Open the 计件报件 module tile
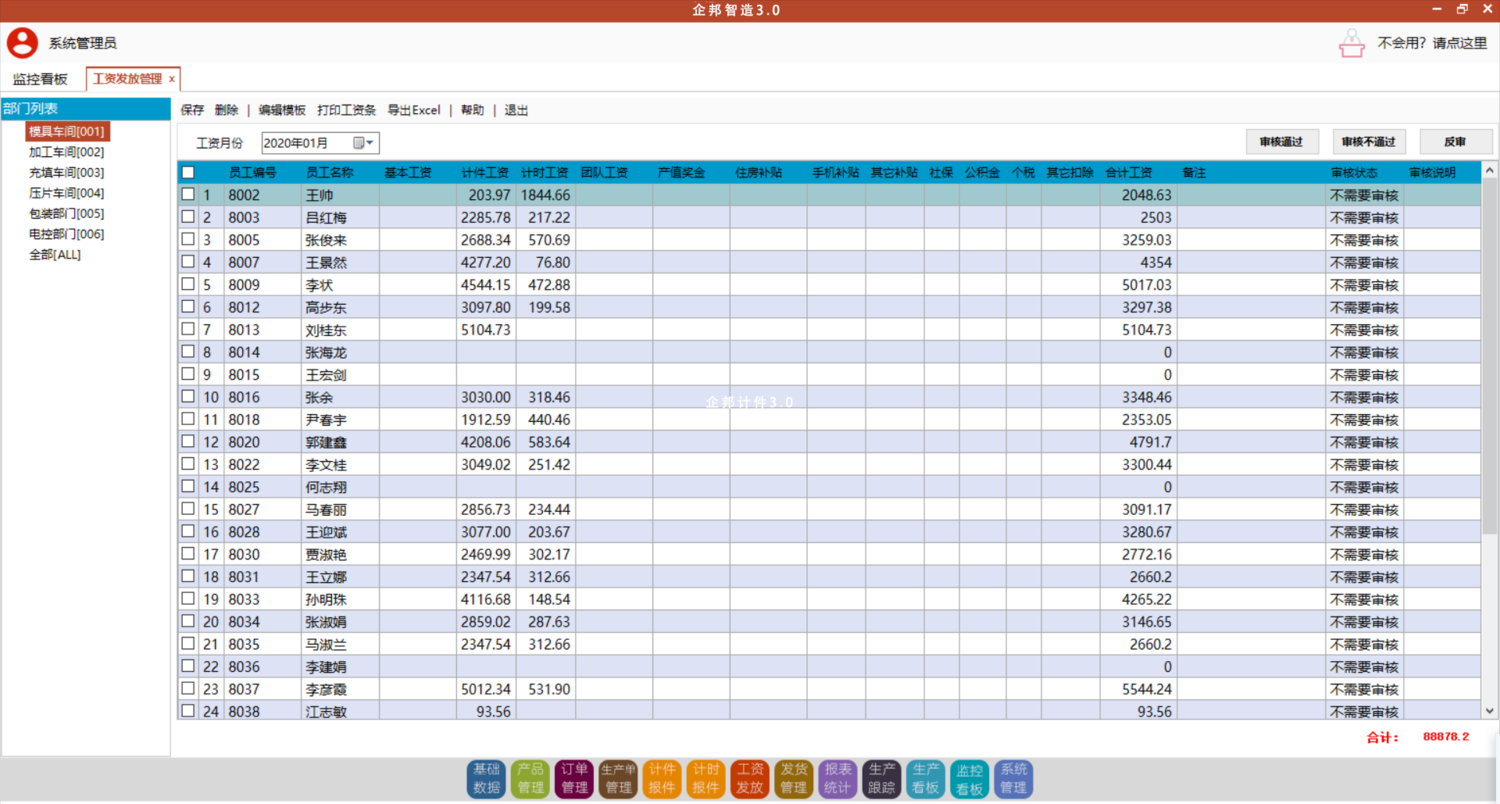 [x=662, y=778]
